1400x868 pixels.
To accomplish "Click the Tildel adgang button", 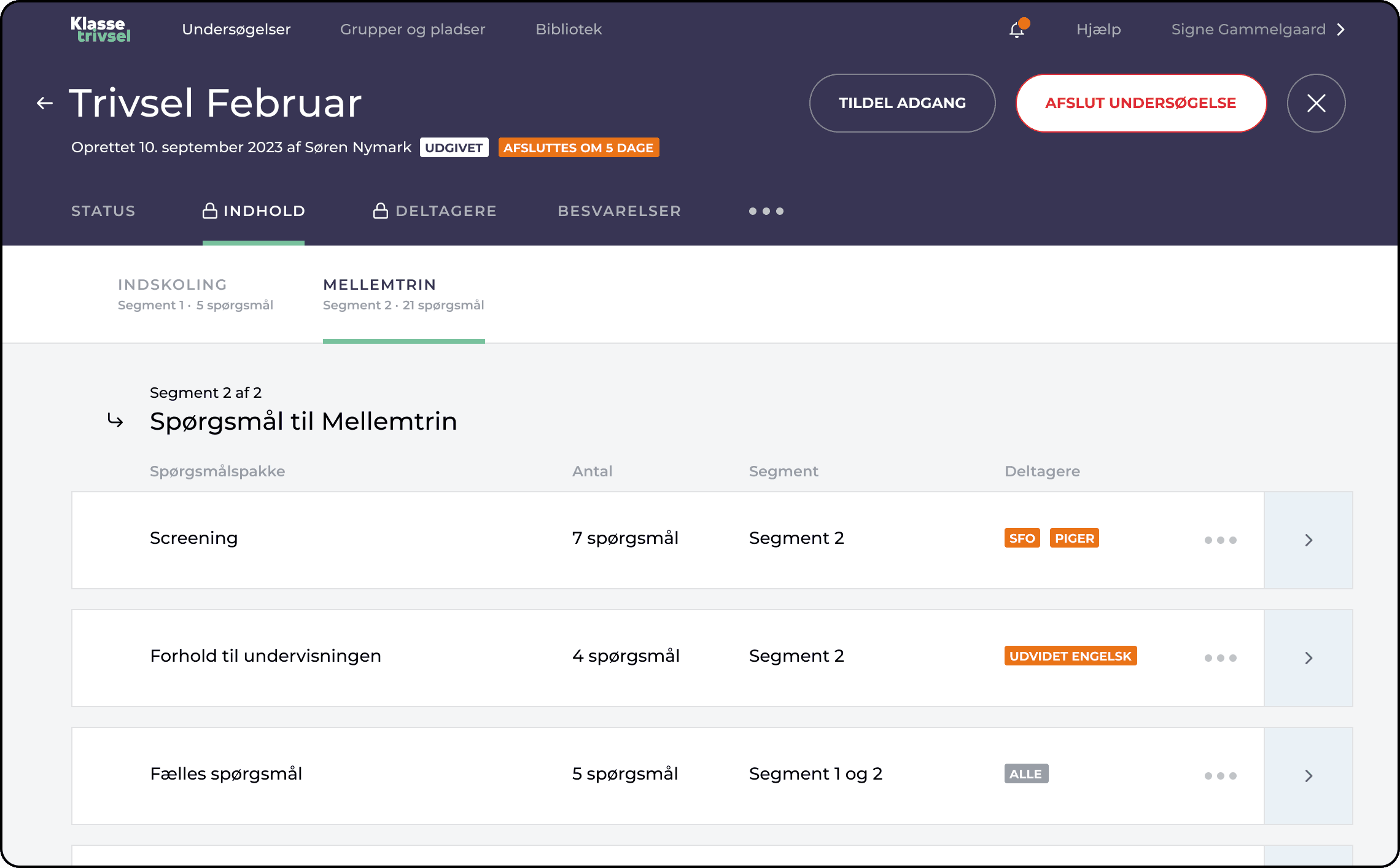I will point(902,103).
